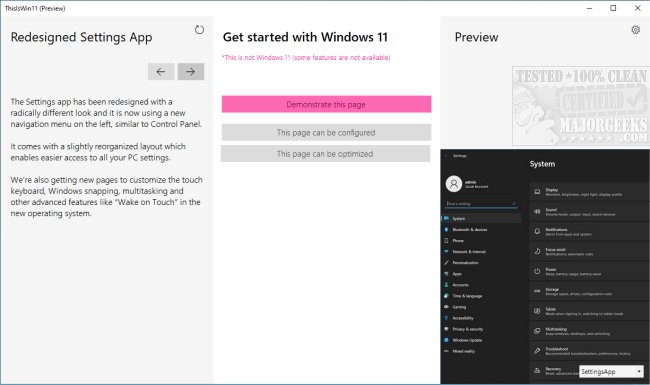Screen dimensions: 650x385
Task: Click paragraph starting It comes with a slightly reorganized
Action: [98, 152]
